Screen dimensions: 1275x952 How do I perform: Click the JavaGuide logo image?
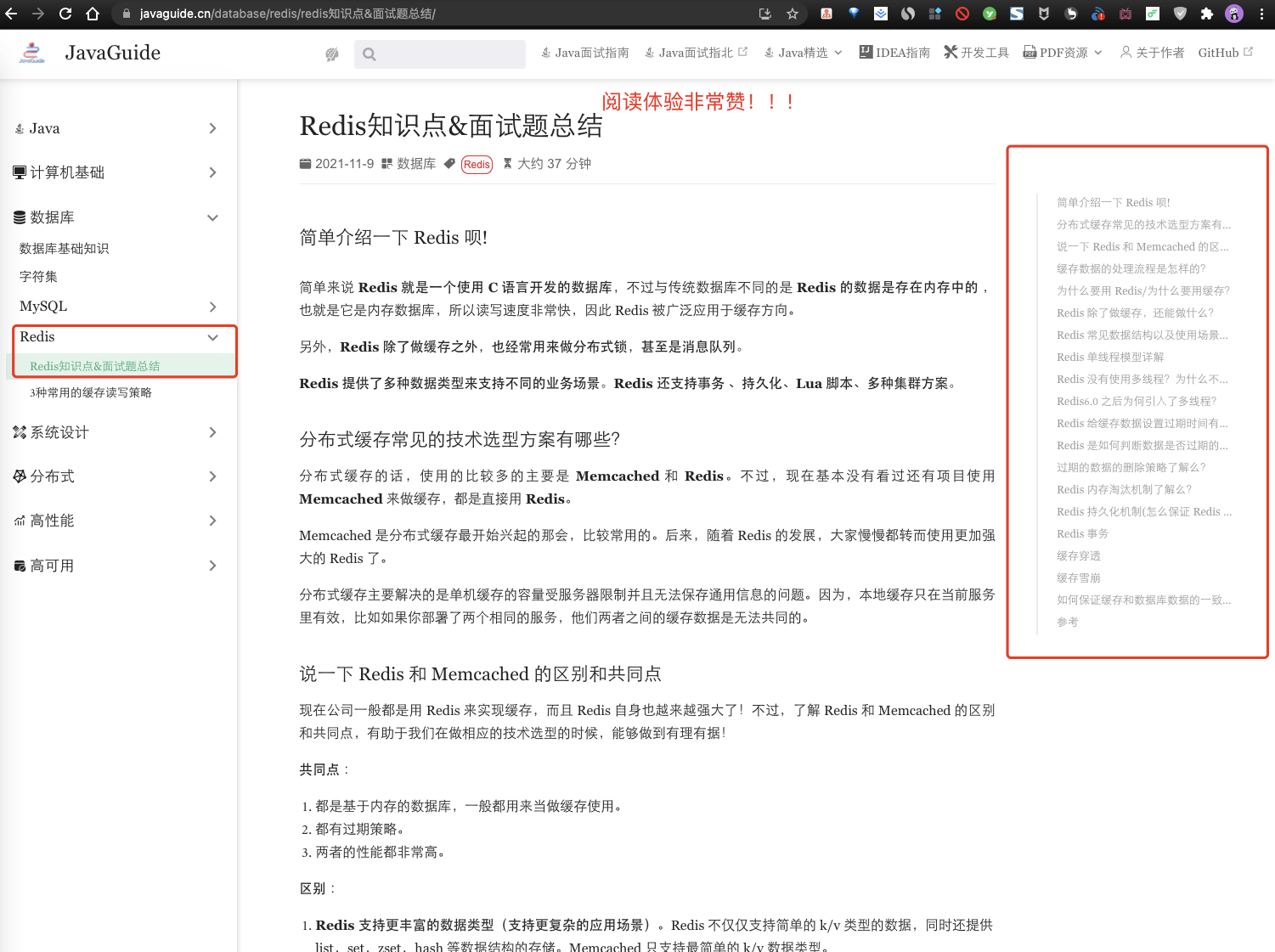32,53
